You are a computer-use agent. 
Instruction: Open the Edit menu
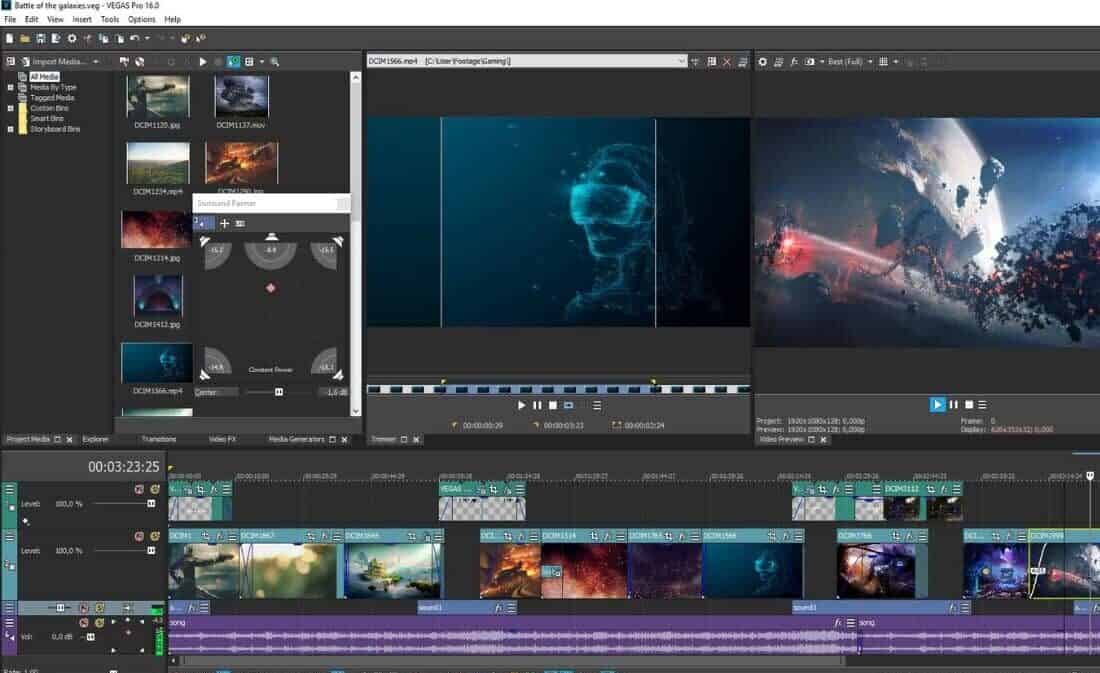[x=32, y=20]
